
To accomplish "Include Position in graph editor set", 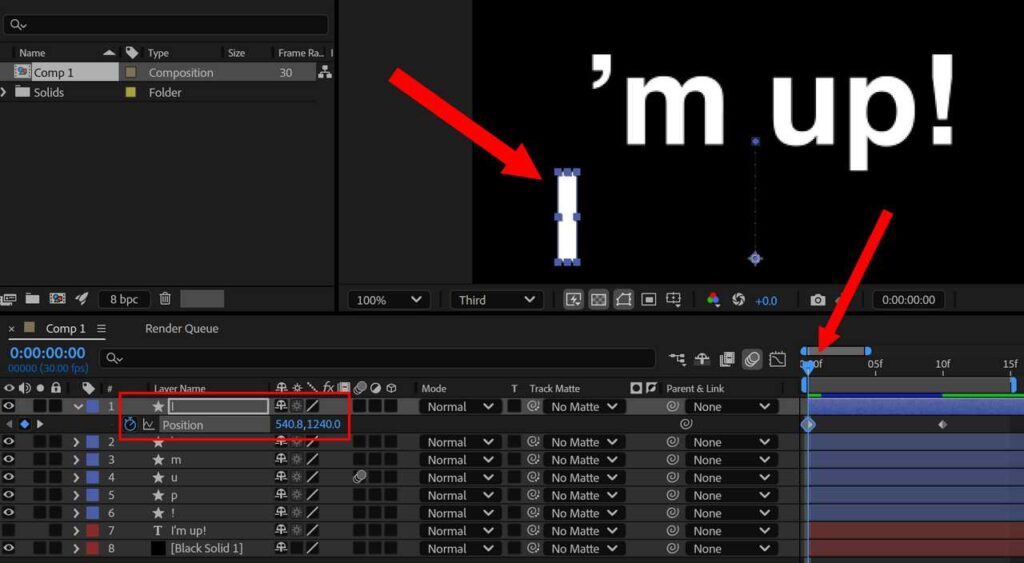I will click(148, 425).
